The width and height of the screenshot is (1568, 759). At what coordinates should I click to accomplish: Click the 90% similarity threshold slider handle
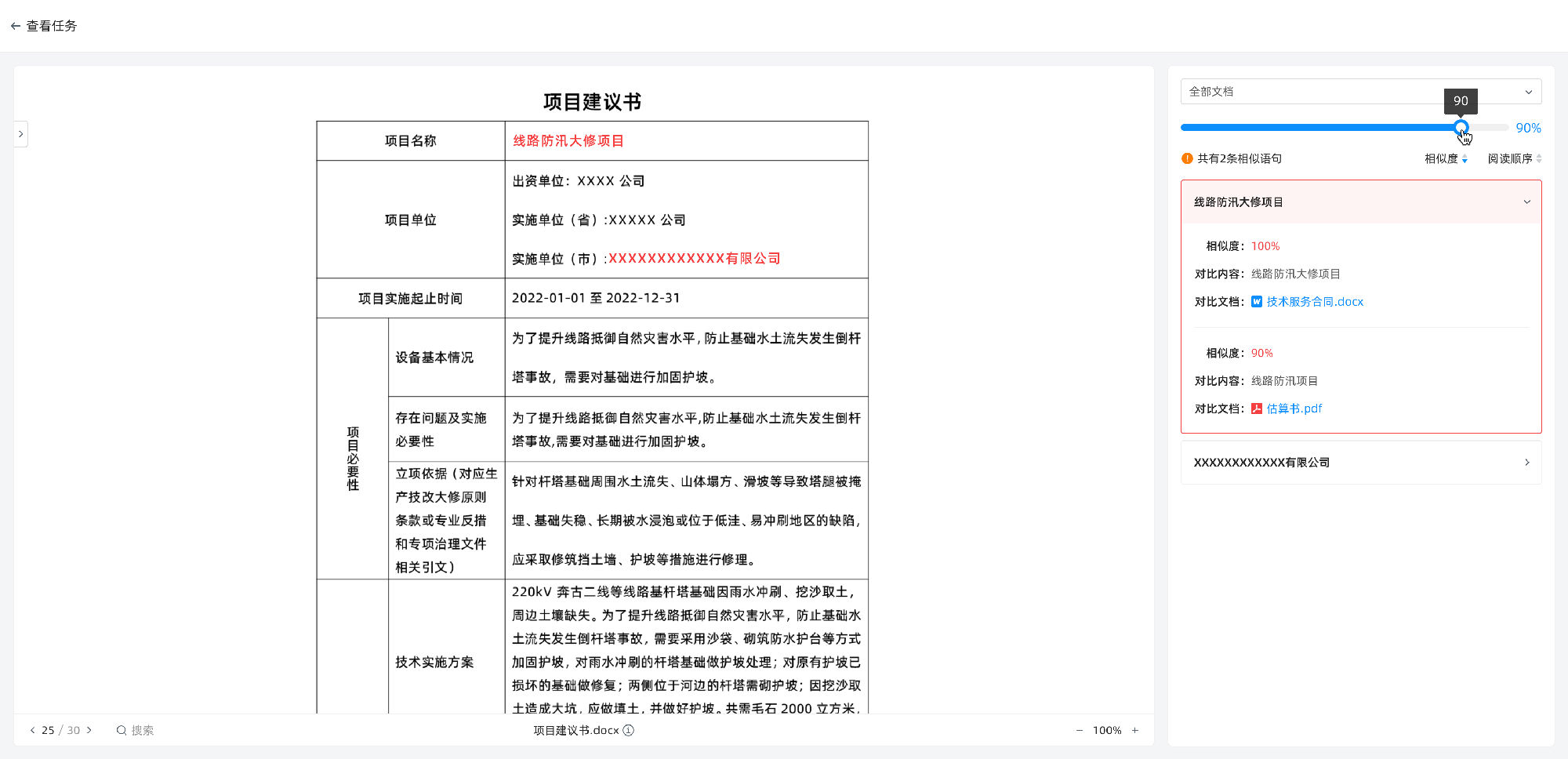click(1461, 127)
